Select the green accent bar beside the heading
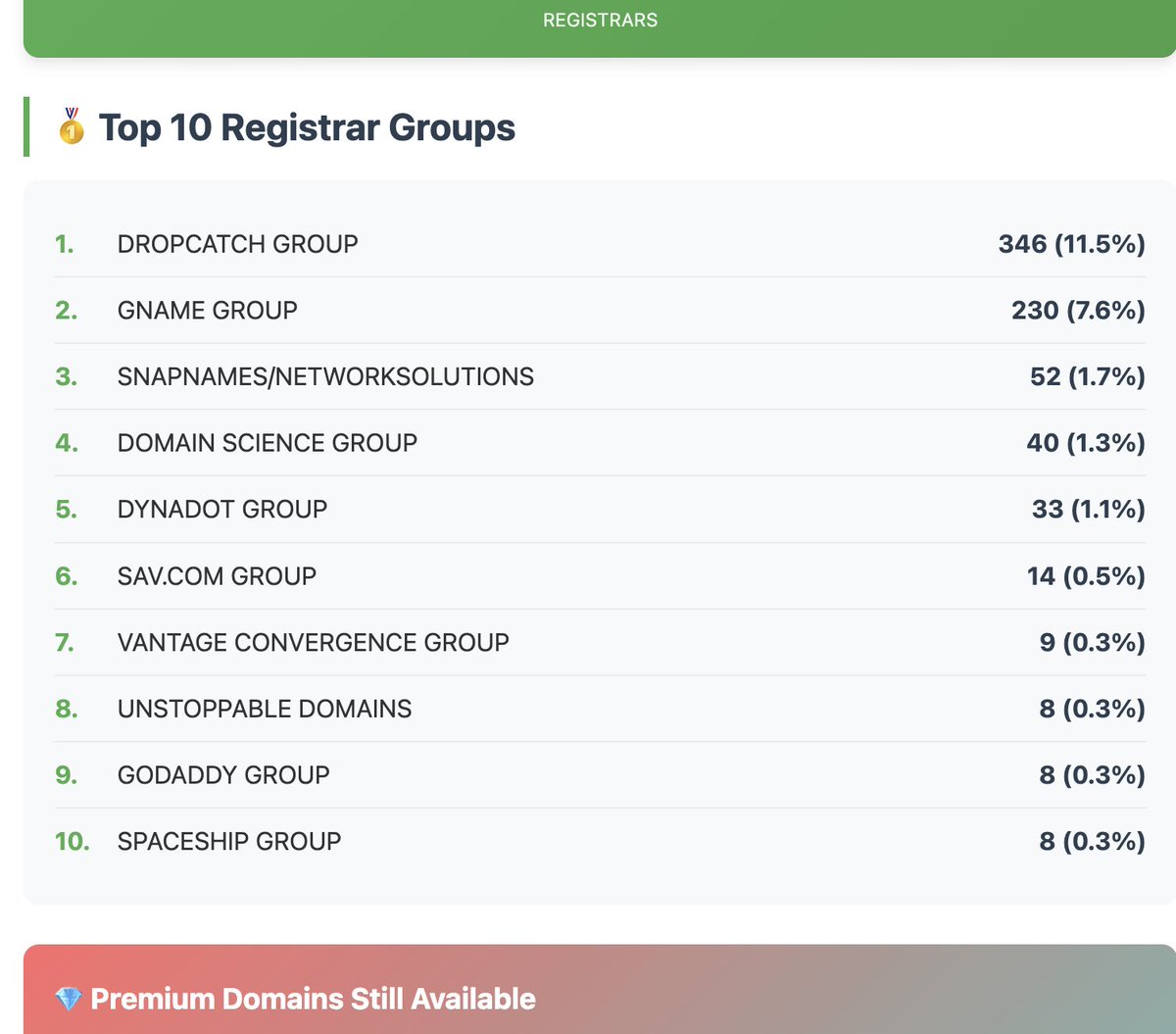1176x1034 pixels. (26, 126)
